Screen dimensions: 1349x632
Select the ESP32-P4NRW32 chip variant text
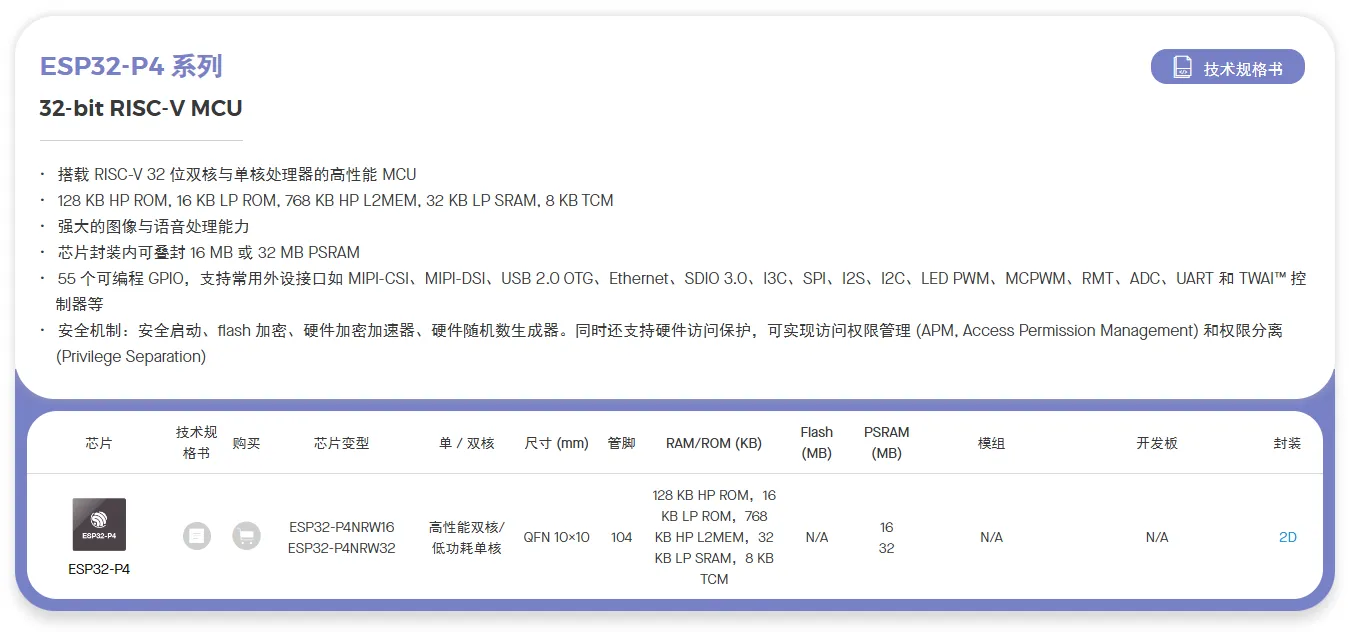pos(340,548)
